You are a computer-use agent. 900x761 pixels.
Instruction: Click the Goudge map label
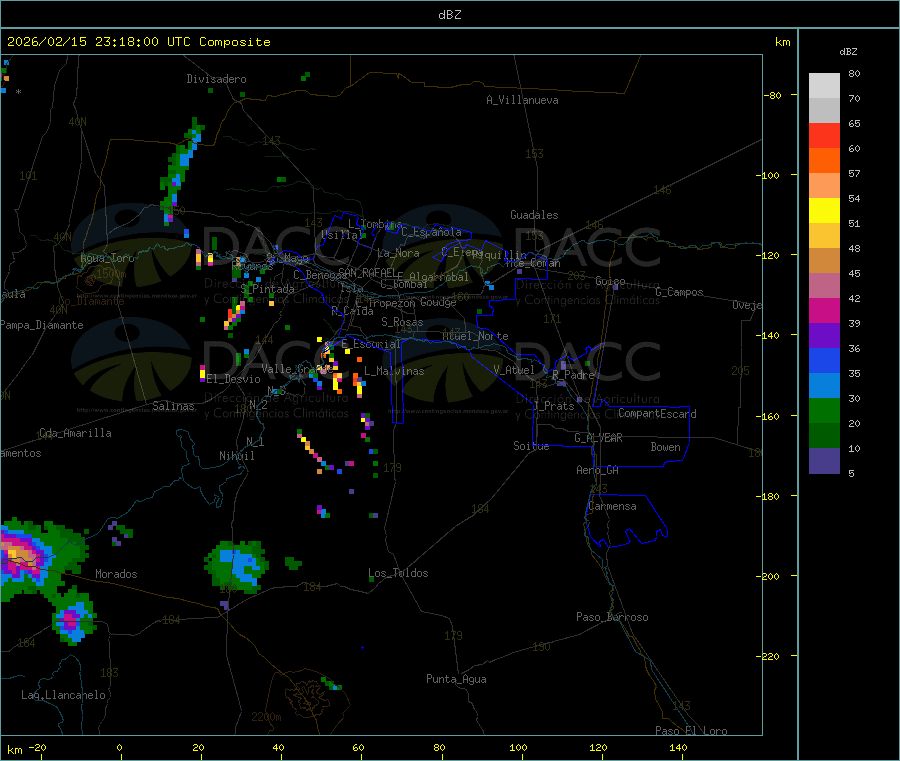(x=438, y=302)
